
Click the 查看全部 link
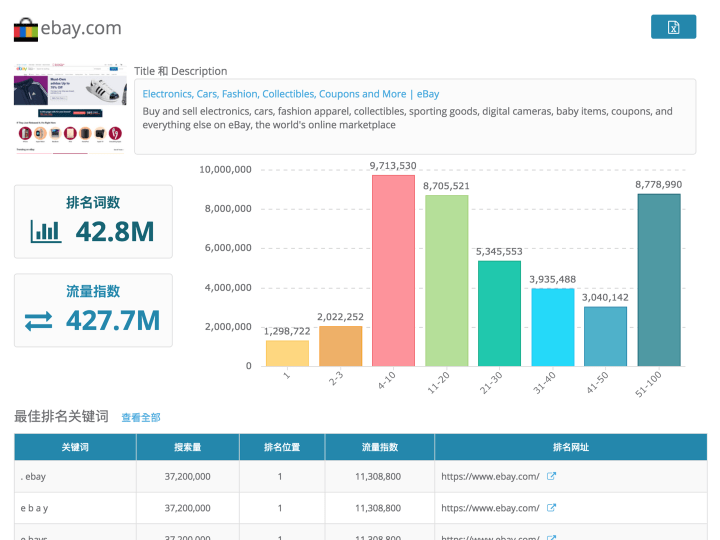click(141, 417)
